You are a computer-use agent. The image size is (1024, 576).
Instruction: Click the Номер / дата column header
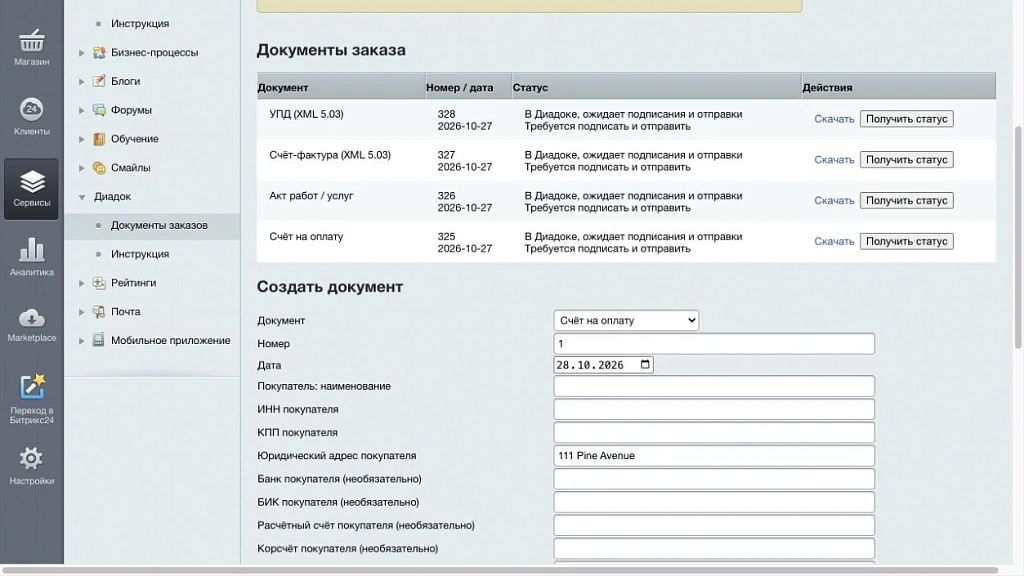[x=468, y=87]
